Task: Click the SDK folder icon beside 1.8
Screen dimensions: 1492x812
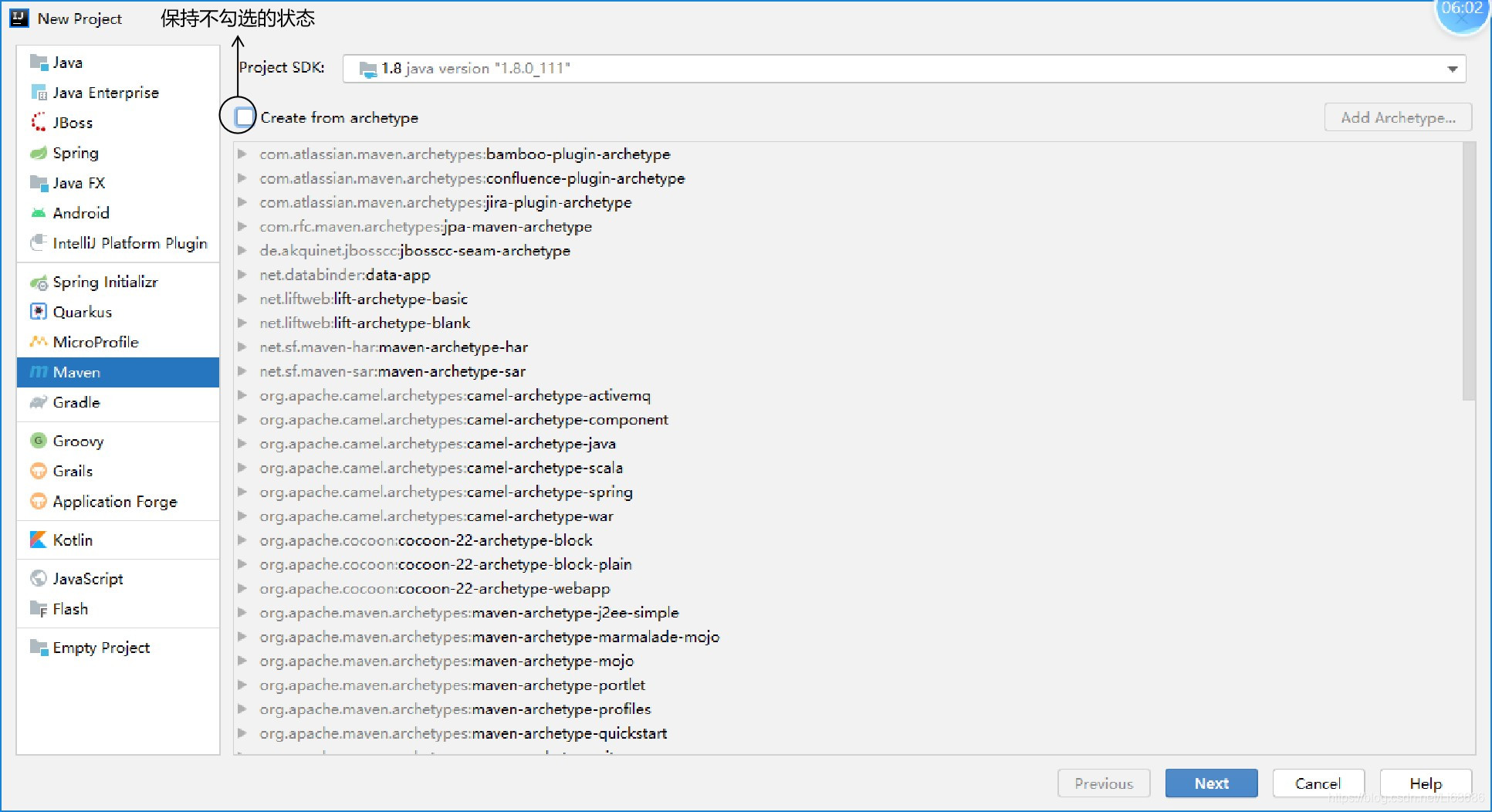Action: click(368, 69)
